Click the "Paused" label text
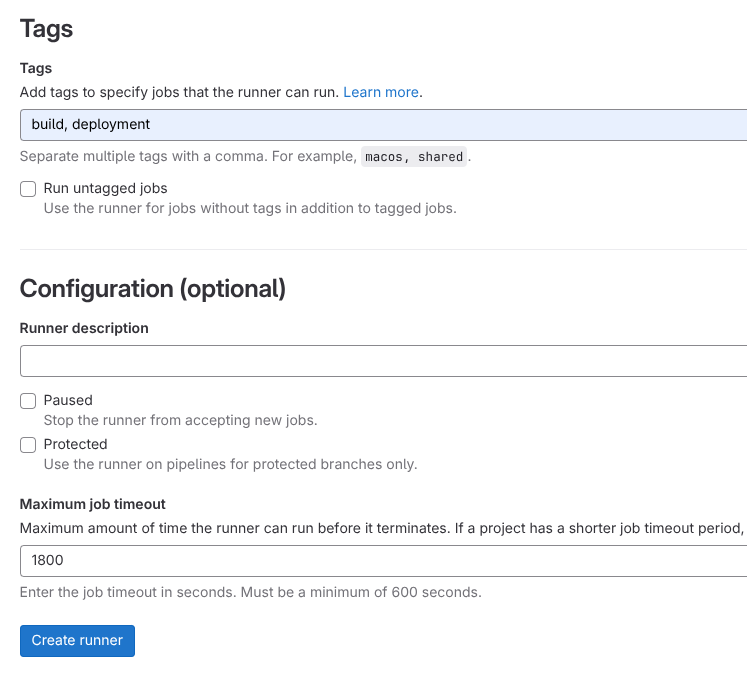Viewport: 747px width, 675px height. 68,400
